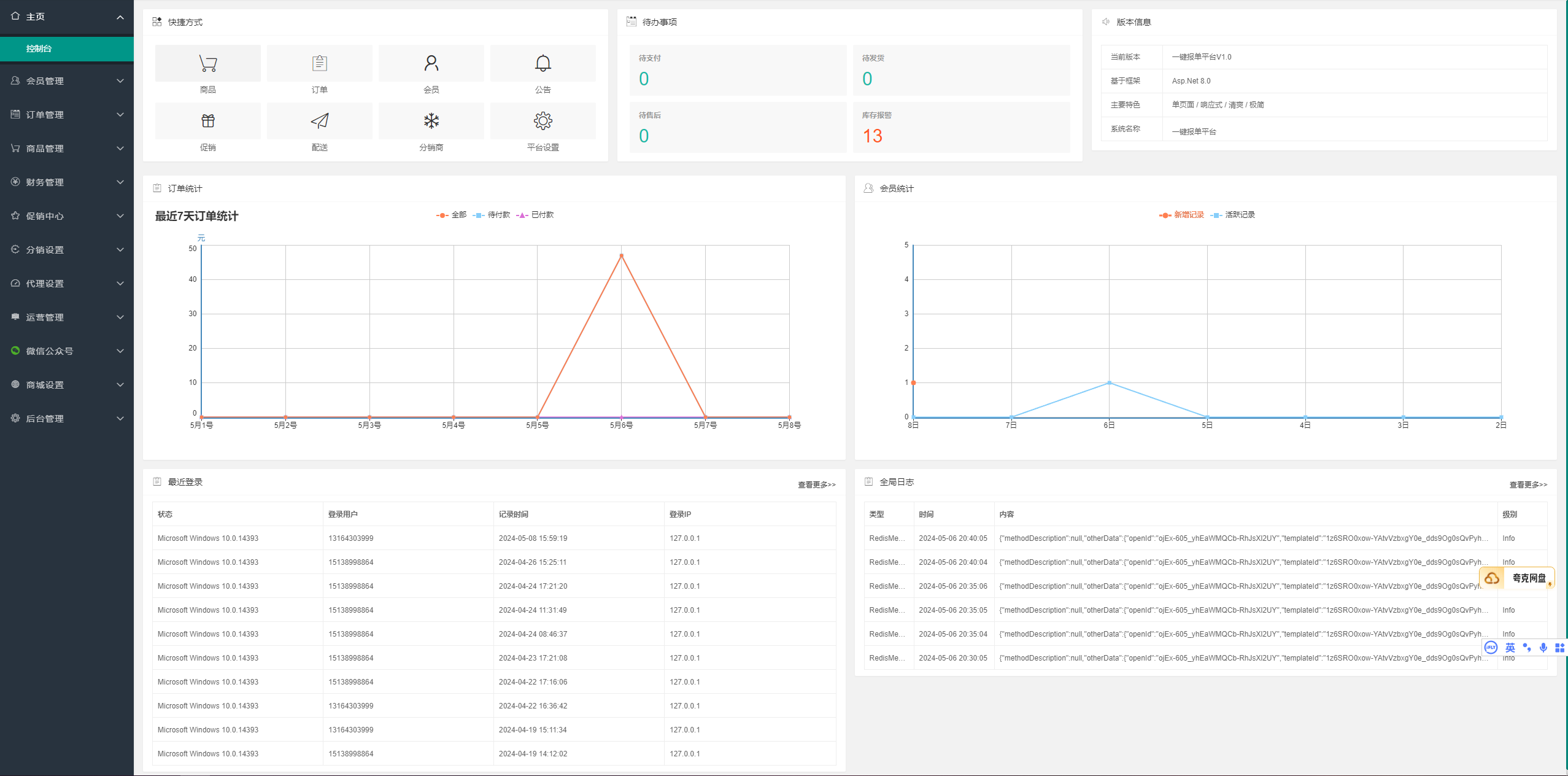Click version value 一键报单平台V1.0
This screenshot has width=1568, height=776.
(x=1201, y=57)
